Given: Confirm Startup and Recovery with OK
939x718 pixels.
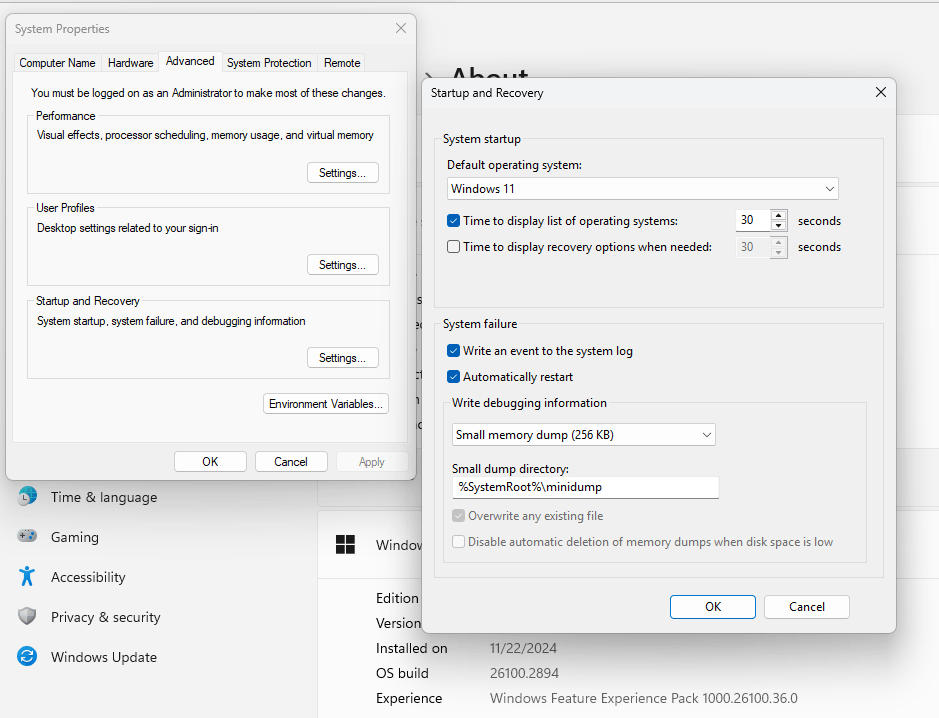Looking at the screenshot, I should 713,607.
